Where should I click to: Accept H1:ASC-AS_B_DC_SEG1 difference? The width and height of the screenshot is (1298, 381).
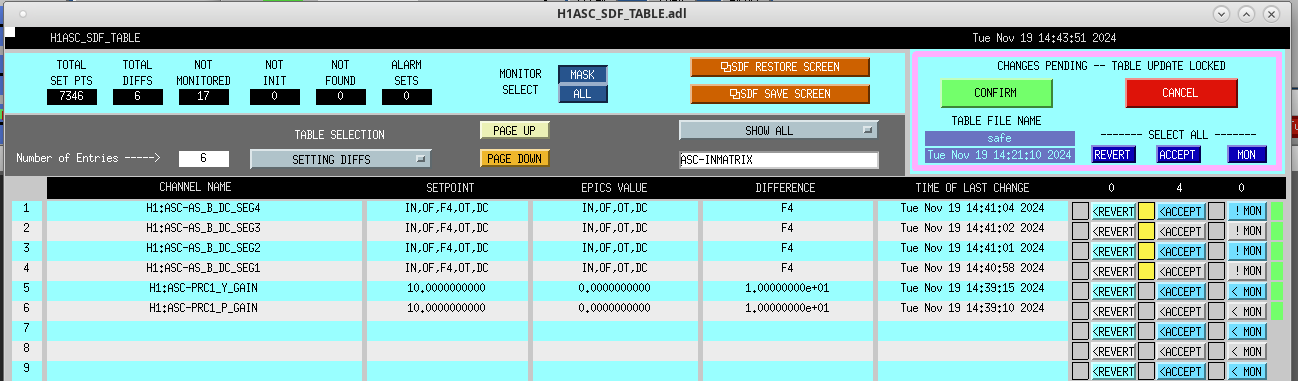pos(1180,271)
